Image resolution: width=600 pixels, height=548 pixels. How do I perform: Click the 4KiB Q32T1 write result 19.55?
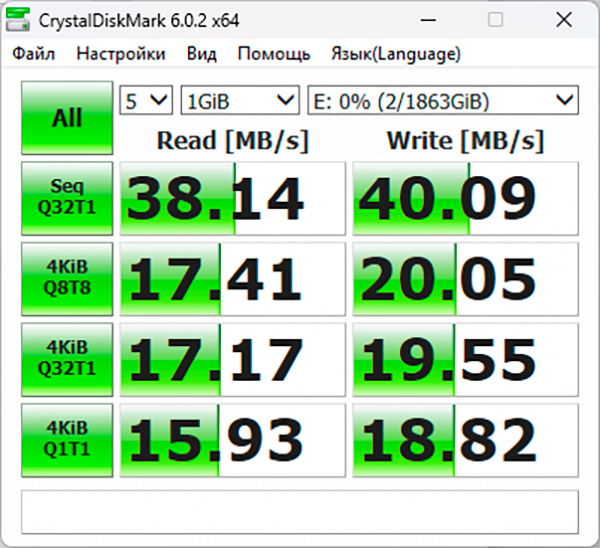[x=466, y=360]
